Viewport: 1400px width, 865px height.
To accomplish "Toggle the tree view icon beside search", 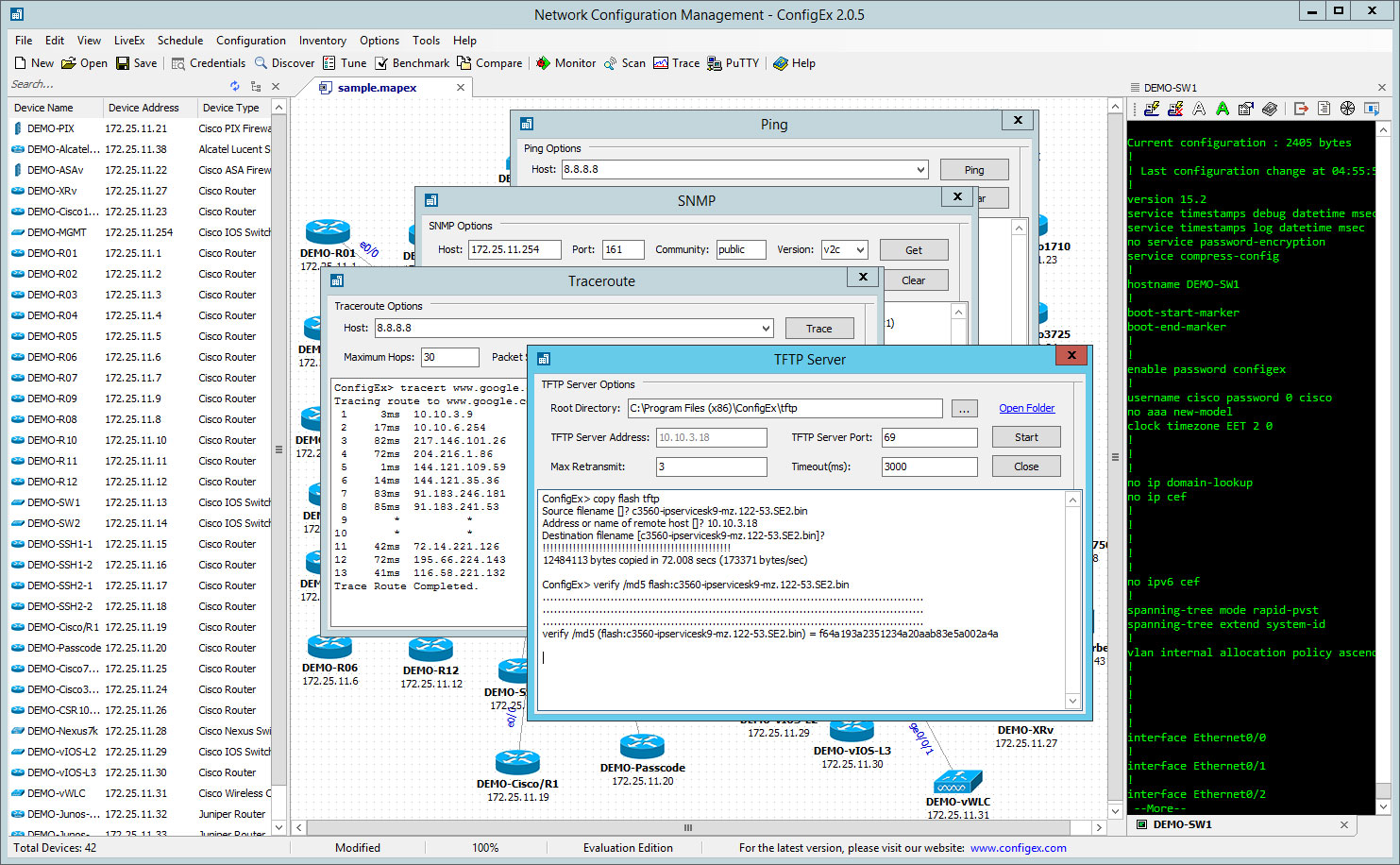I will 256,86.
